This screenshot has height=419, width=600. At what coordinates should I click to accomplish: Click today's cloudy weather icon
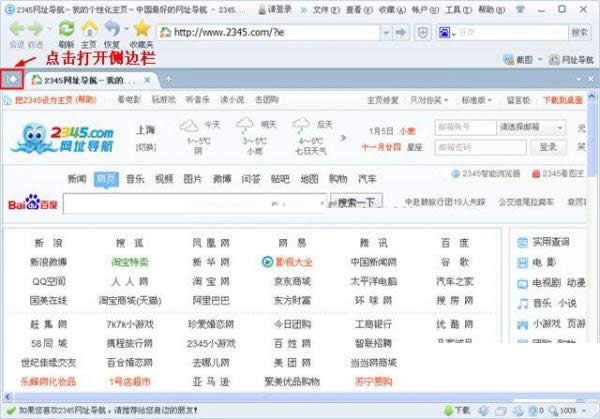click(189, 126)
